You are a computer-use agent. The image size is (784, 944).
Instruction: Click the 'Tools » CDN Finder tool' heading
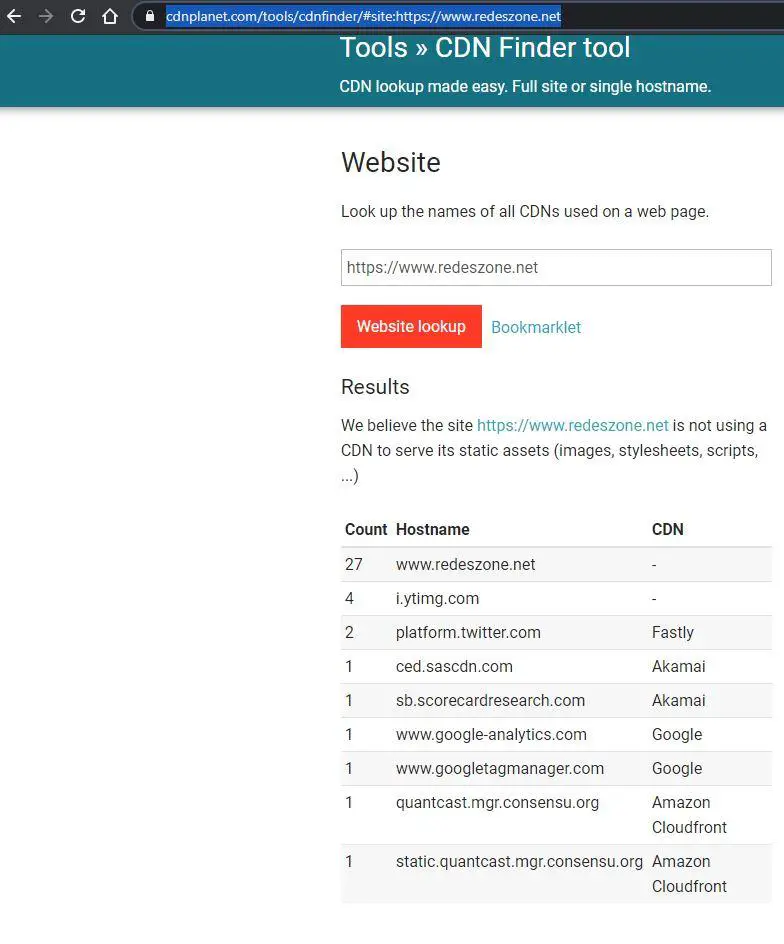coord(485,48)
